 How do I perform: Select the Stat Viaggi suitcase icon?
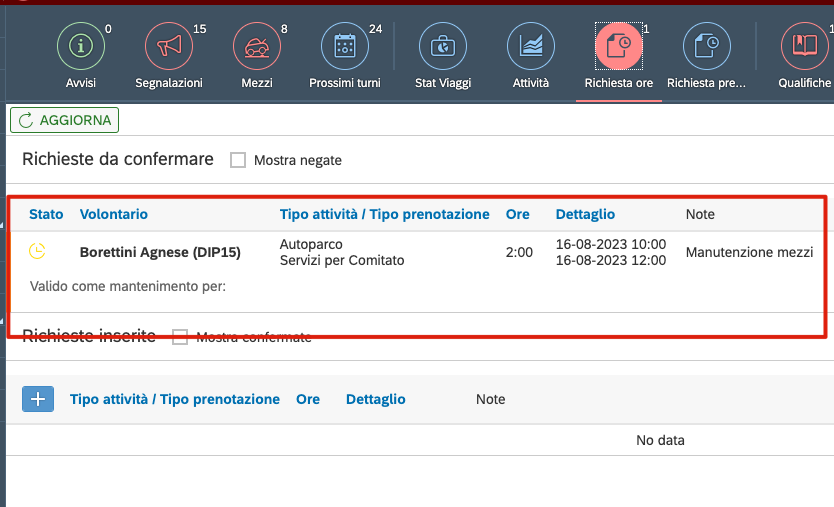442,46
